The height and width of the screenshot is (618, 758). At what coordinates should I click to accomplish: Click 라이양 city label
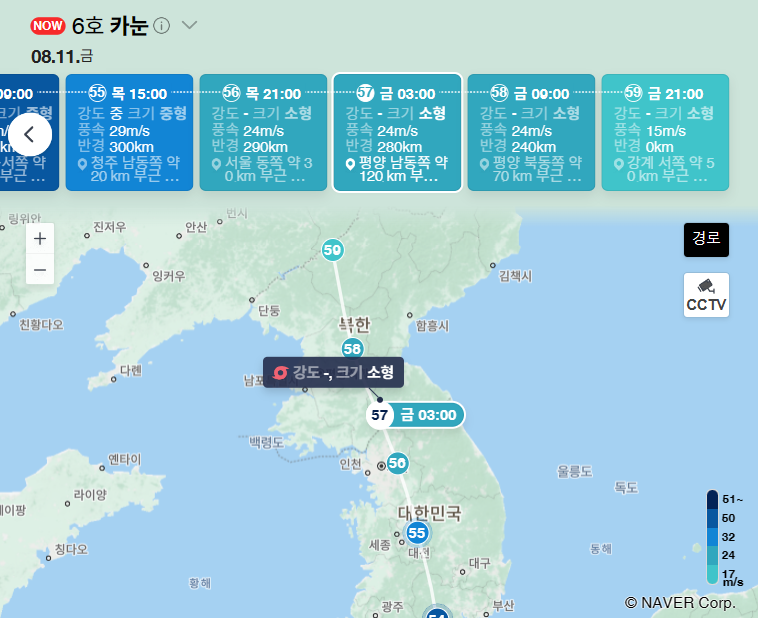pos(90,495)
